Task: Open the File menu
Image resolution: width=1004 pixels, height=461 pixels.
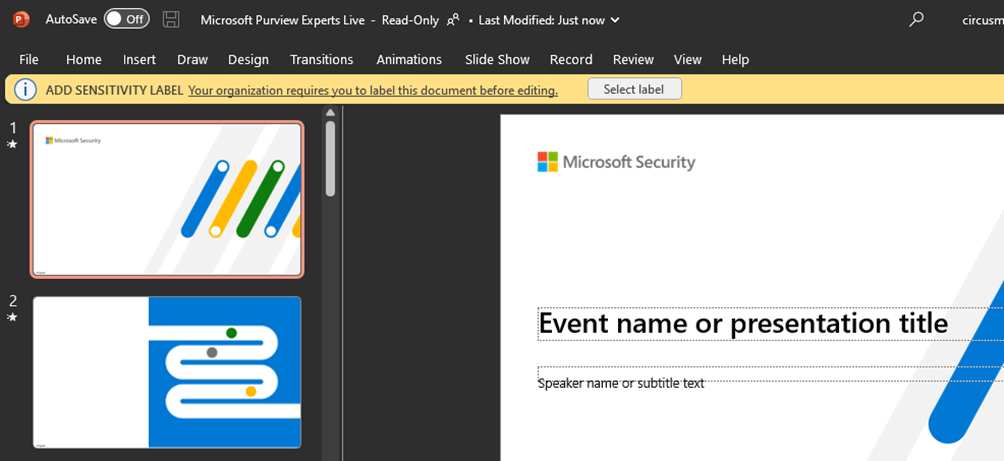Action: pyautogui.click(x=29, y=60)
